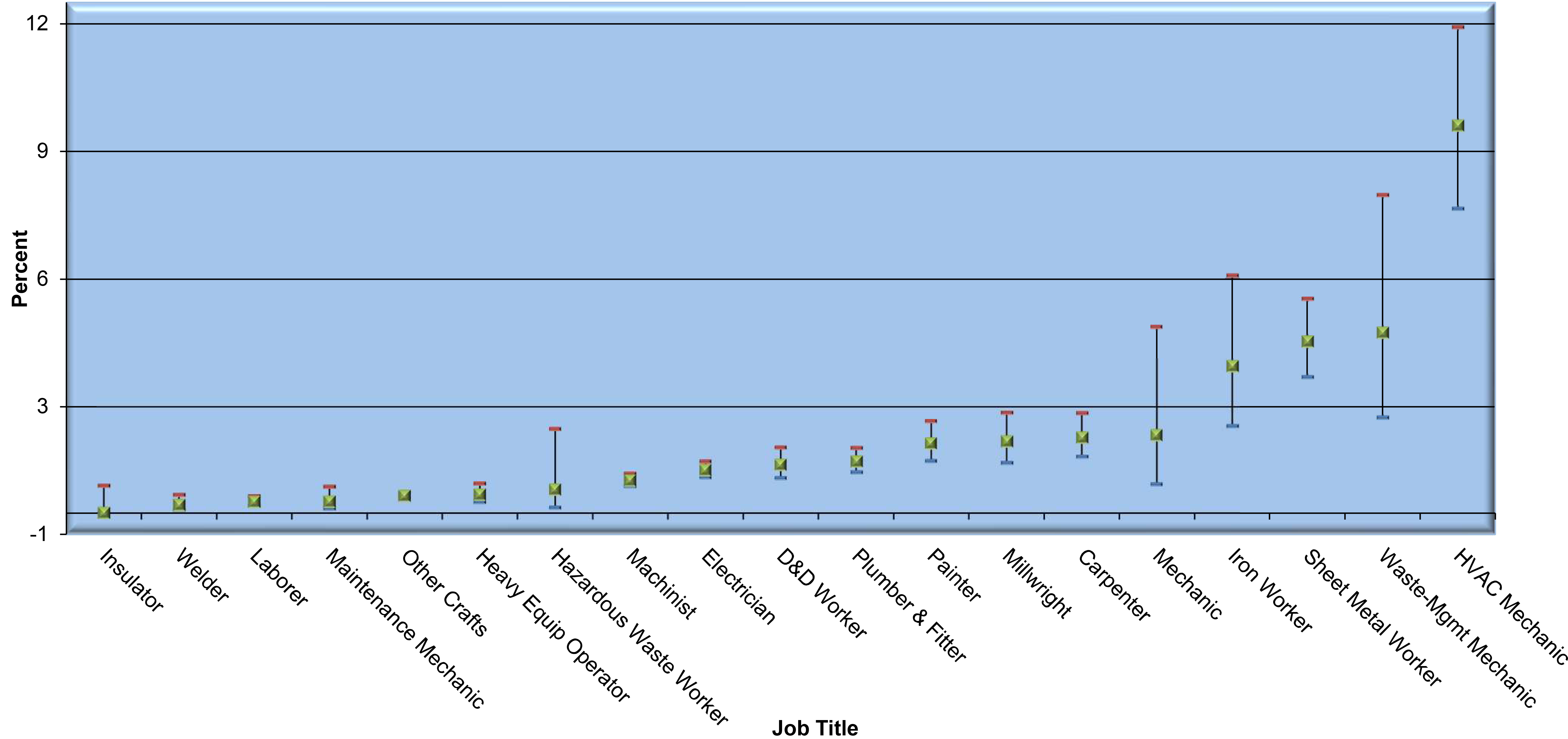The image size is (1568, 739).
Task: Click the Hazardous Waste Worker axis label
Action: [x=640, y=637]
